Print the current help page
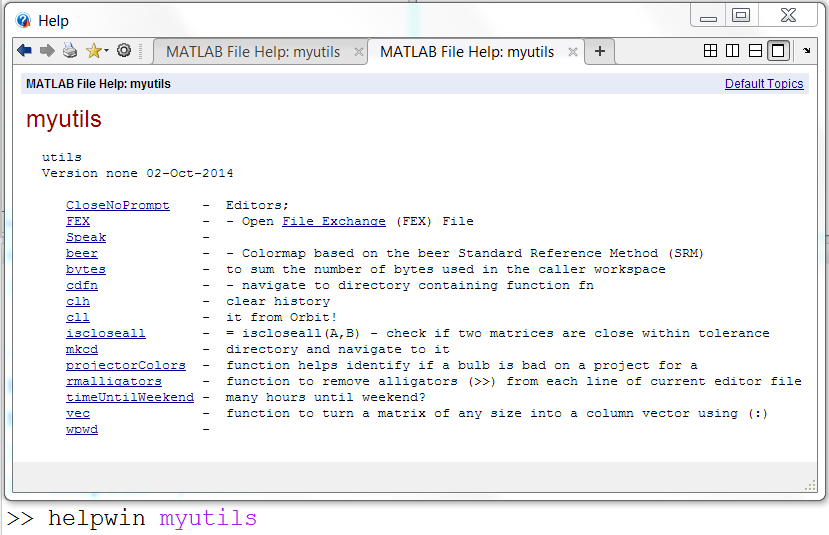Image resolution: width=829 pixels, height=535 pixels. click(69, 51)
